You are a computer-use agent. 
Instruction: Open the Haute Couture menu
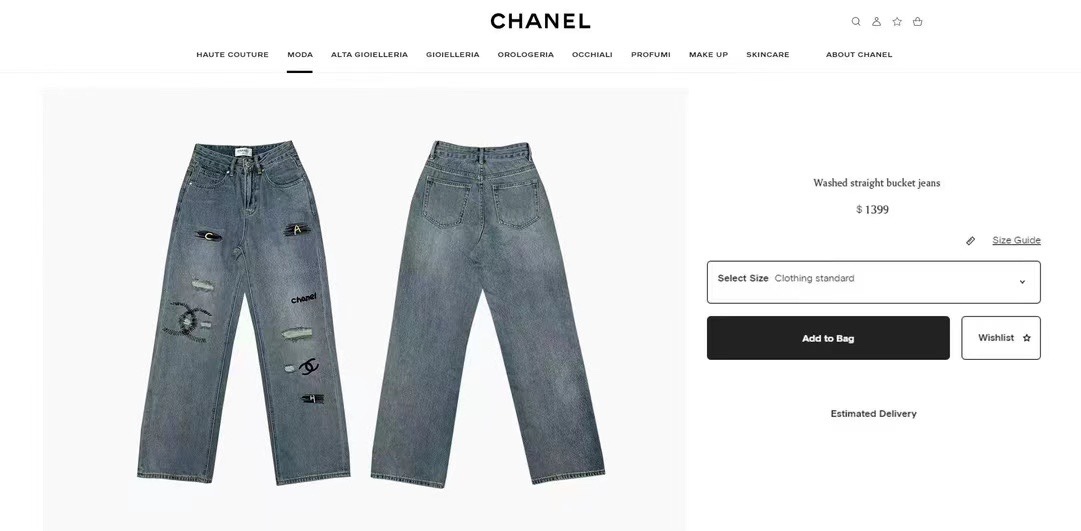coord(232,54)
